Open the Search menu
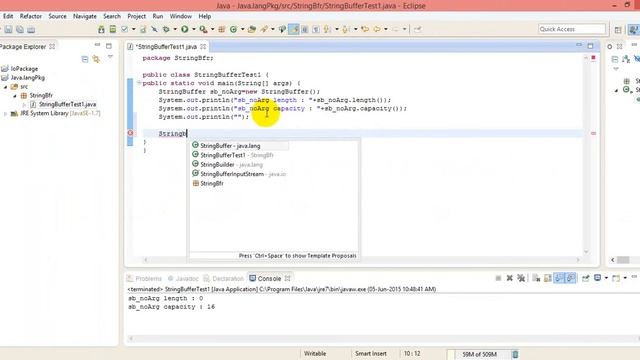 click(112, 16)
